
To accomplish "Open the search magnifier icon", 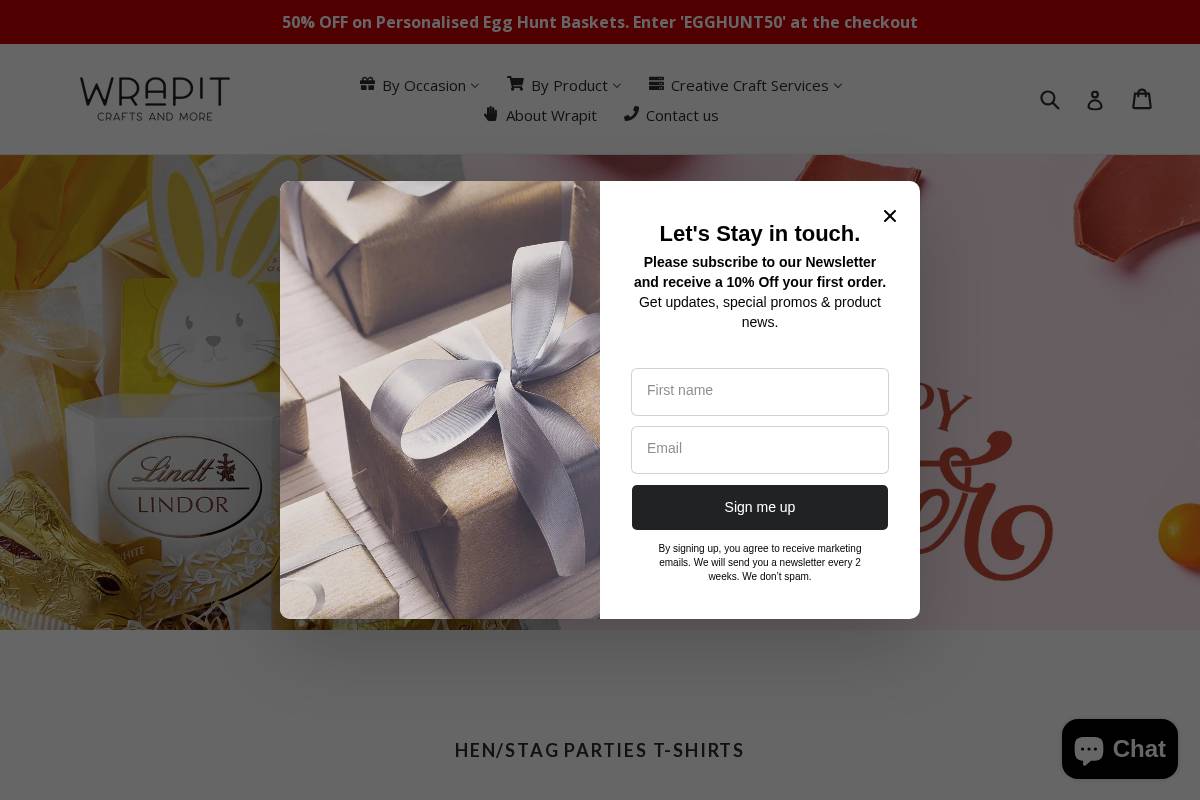I will (x=1050, y=99).
